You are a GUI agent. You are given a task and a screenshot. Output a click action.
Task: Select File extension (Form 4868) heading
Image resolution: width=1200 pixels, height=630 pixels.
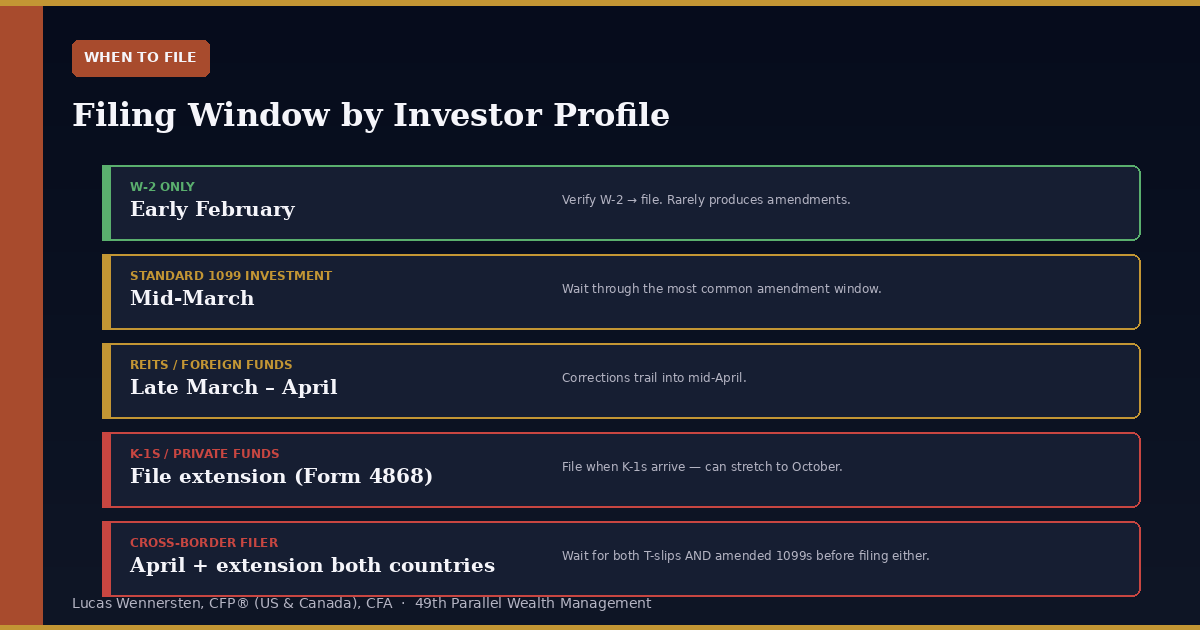[x=282, y=477]
